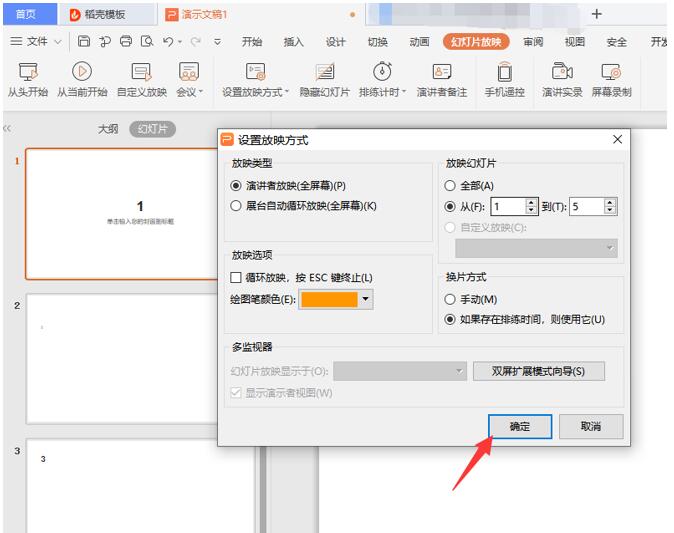
Task: Click the redo arrow icon
Action: coord(196,41)
